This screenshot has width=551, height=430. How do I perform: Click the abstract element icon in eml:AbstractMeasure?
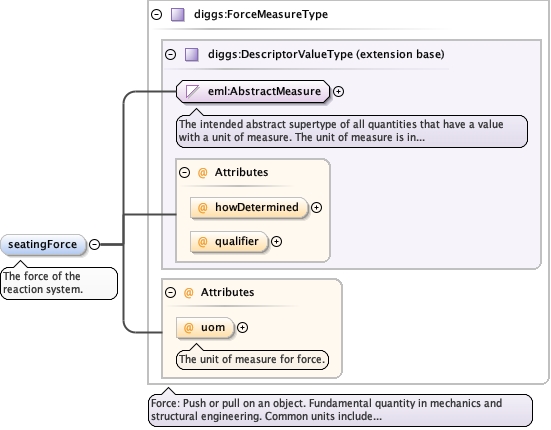tap(192, 91)
